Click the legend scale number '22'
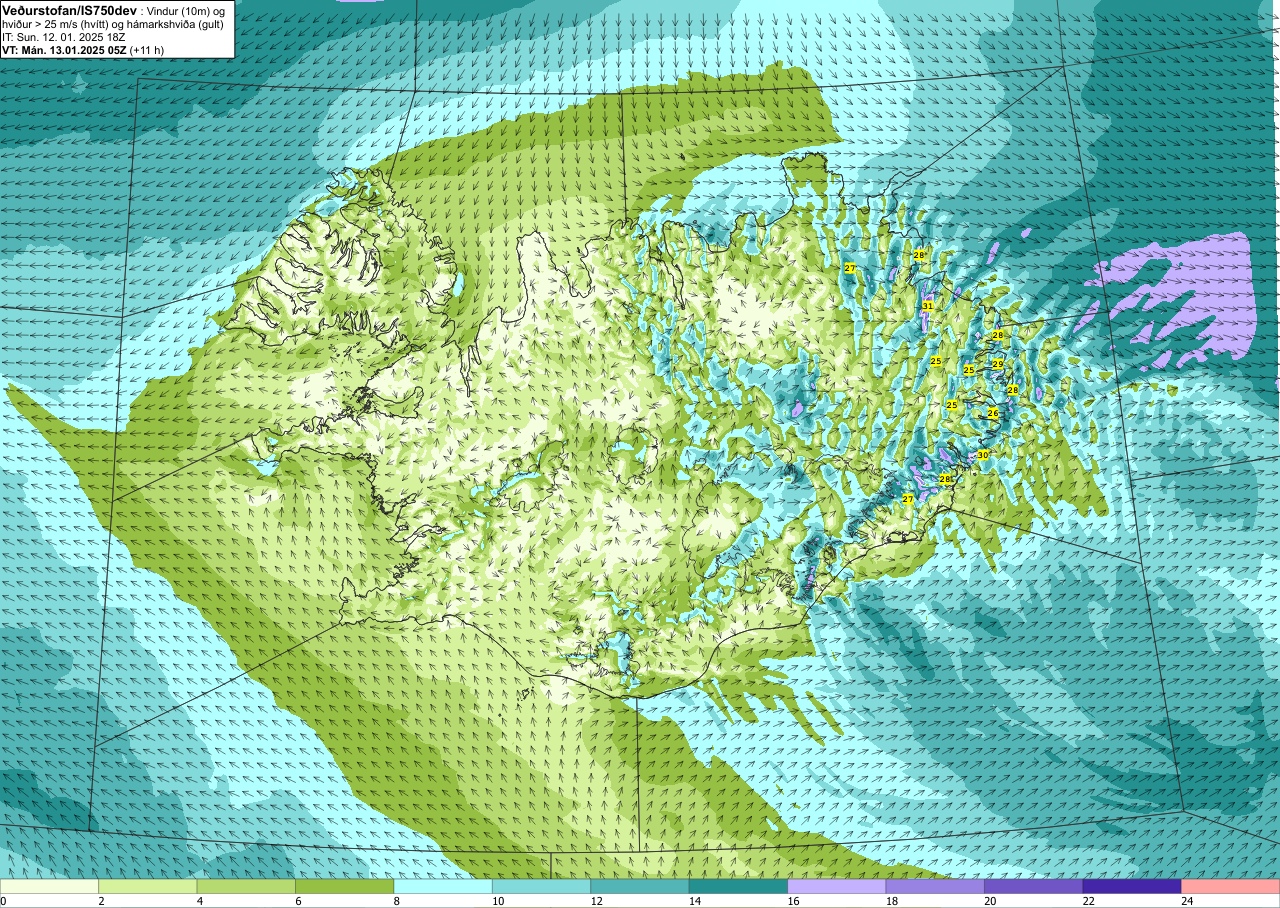 click(x=1089, y=901)
